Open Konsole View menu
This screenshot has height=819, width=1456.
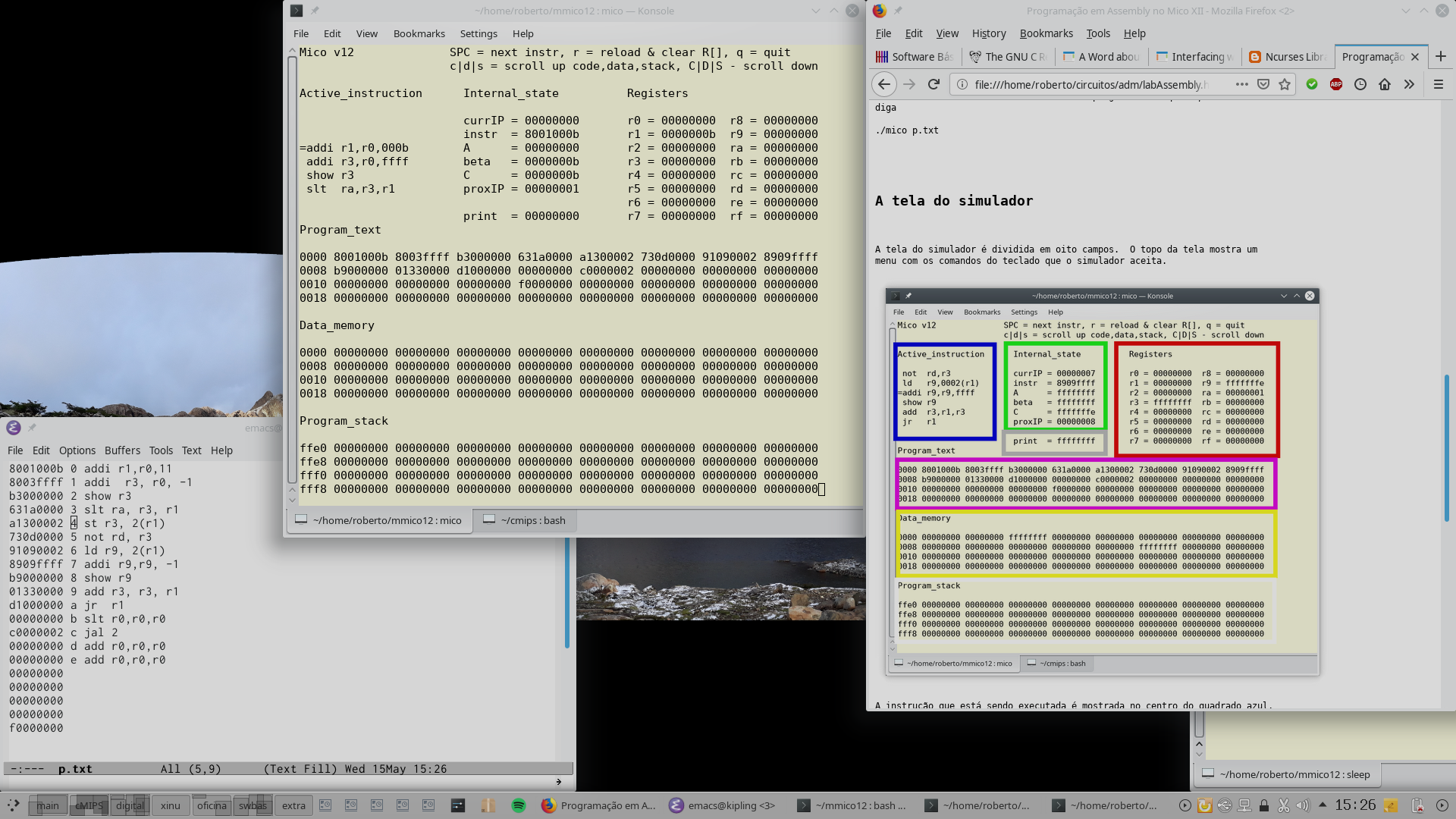[x=367, y=33]
